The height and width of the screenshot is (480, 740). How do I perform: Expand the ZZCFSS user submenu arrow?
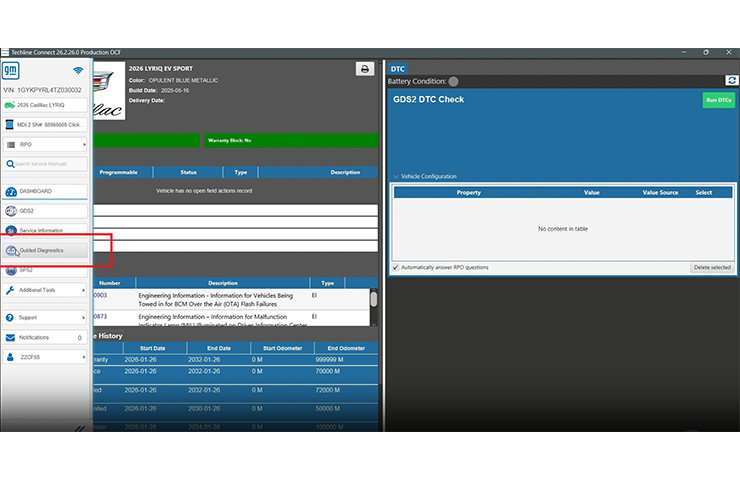click(x=84, y=357)
